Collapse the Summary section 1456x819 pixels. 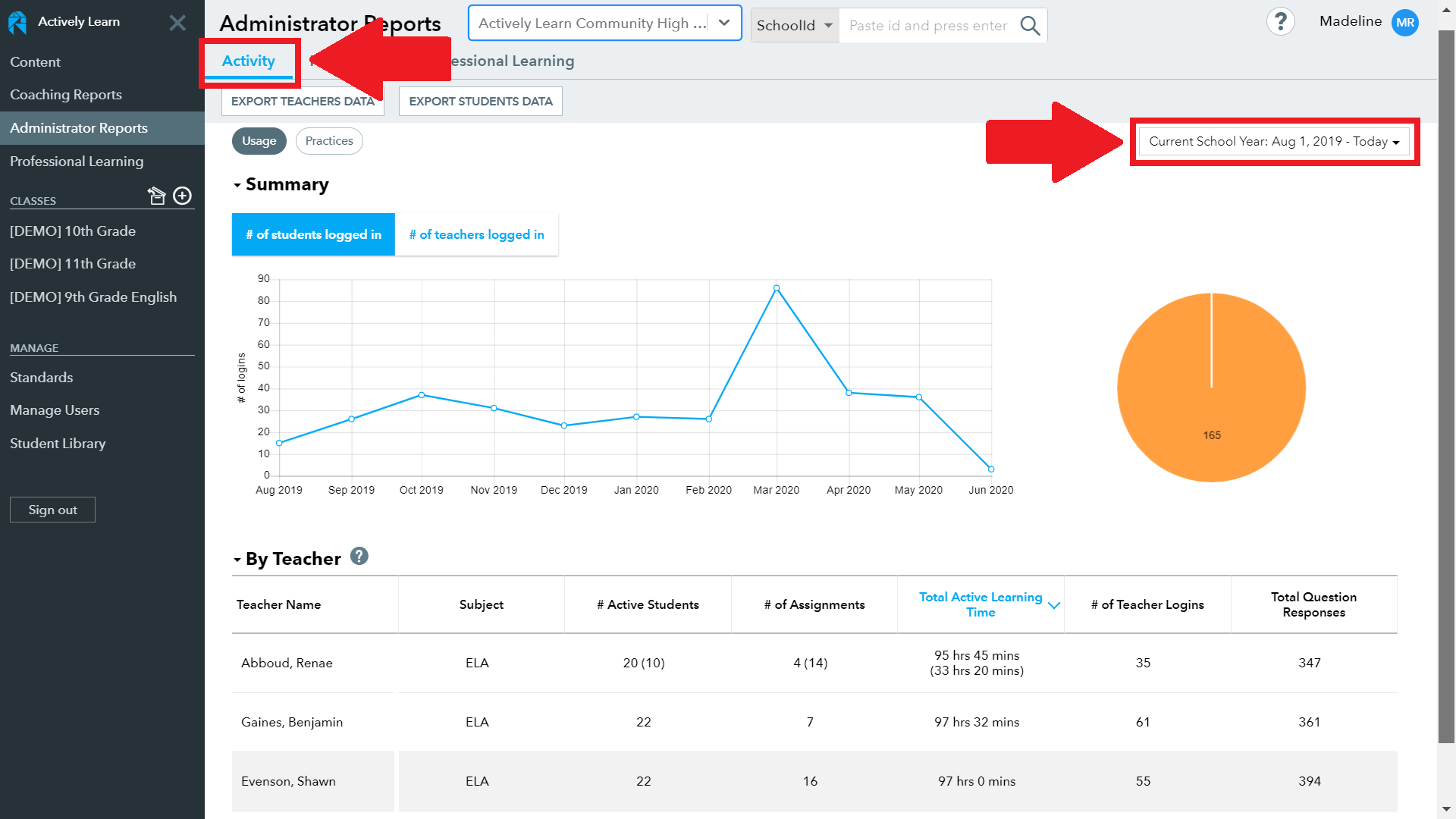(x=237, y=184)
